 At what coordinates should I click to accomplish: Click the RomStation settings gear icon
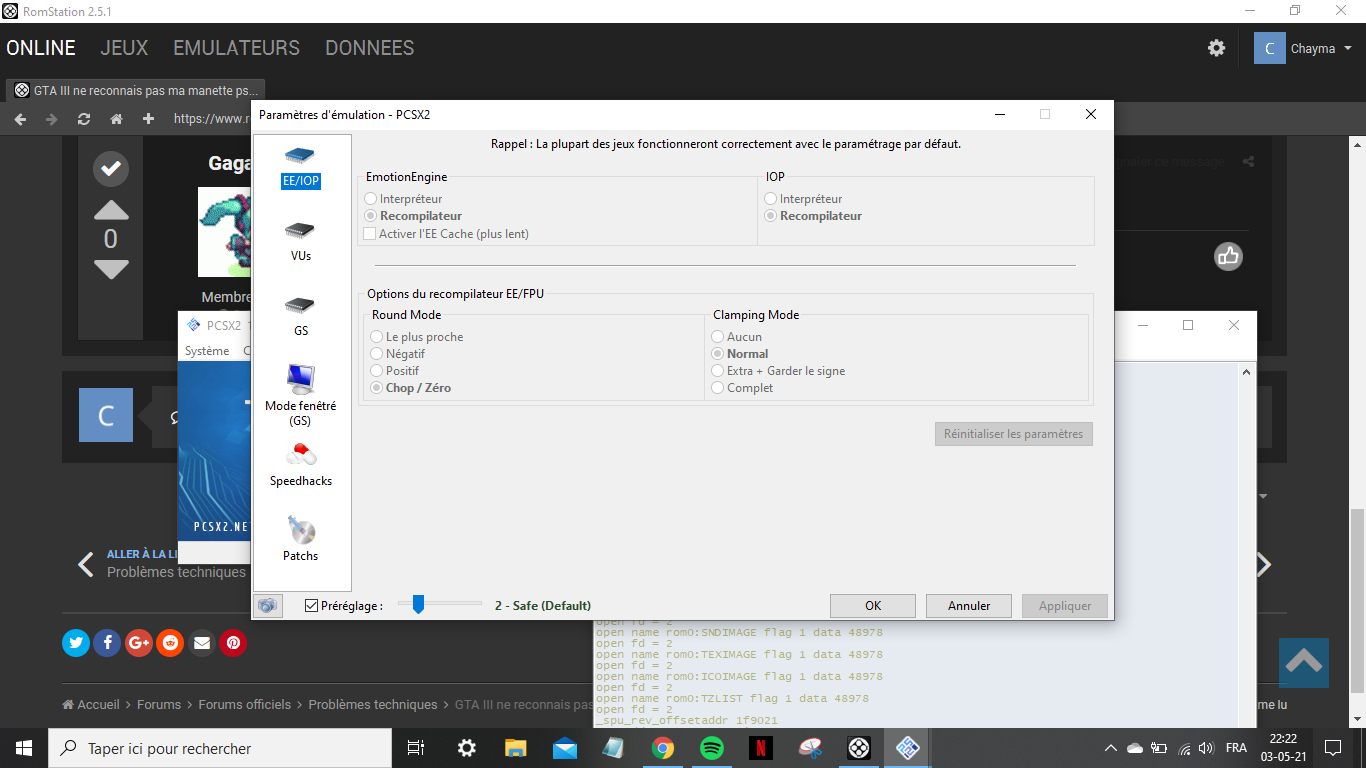coord(1216,48)
